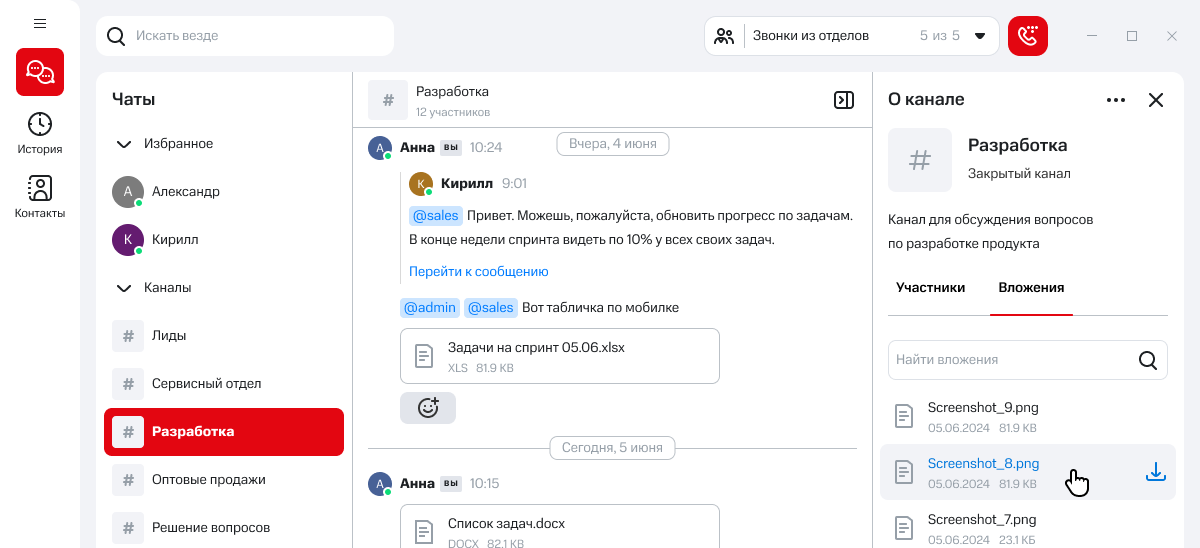Open the three-dot channel options menu
The image size is (1200, 548).
tap(1116, 100)
